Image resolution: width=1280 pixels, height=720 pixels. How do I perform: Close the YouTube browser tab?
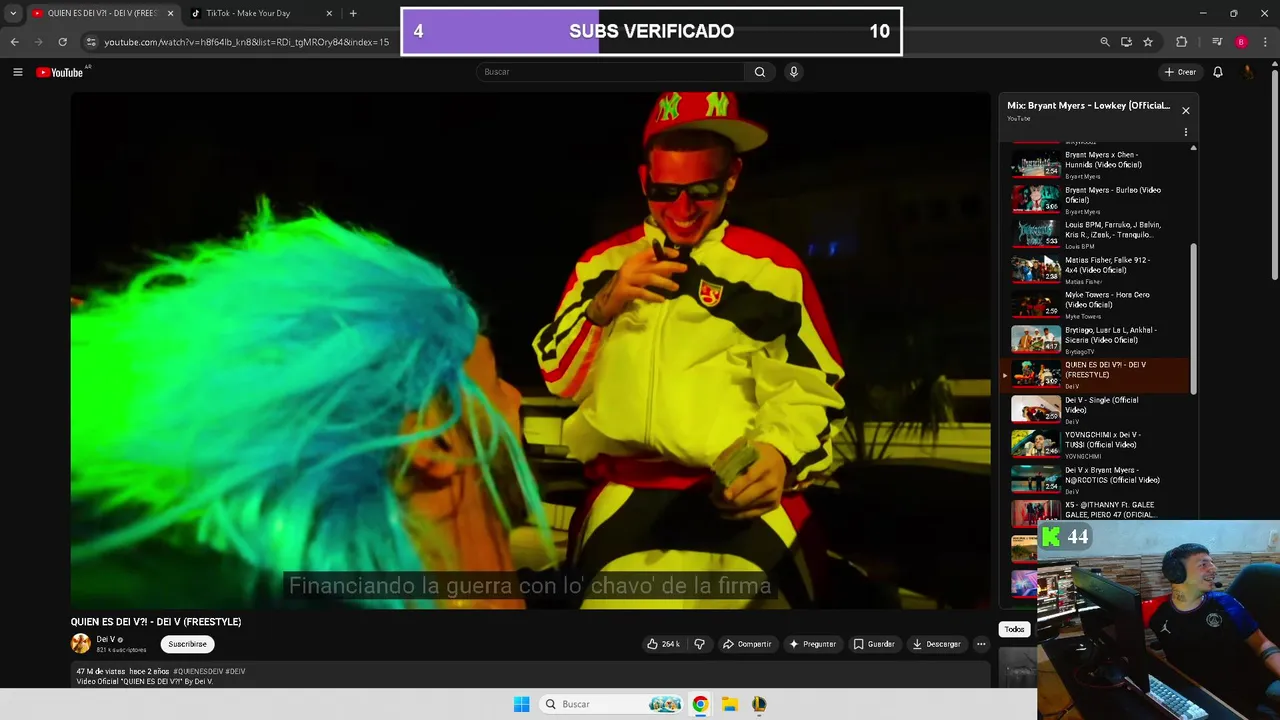(x=170, y=13)
